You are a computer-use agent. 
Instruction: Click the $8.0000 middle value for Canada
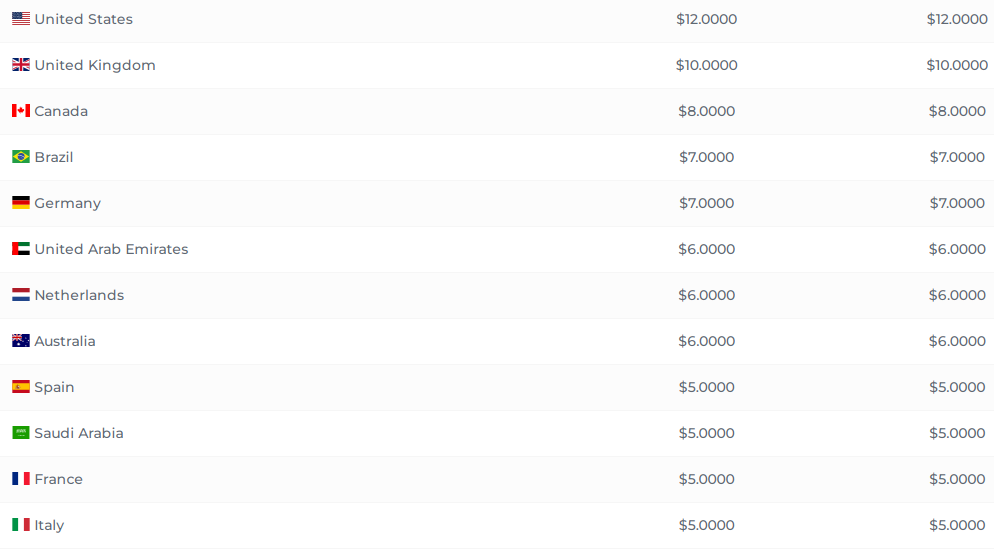(706, 111)
